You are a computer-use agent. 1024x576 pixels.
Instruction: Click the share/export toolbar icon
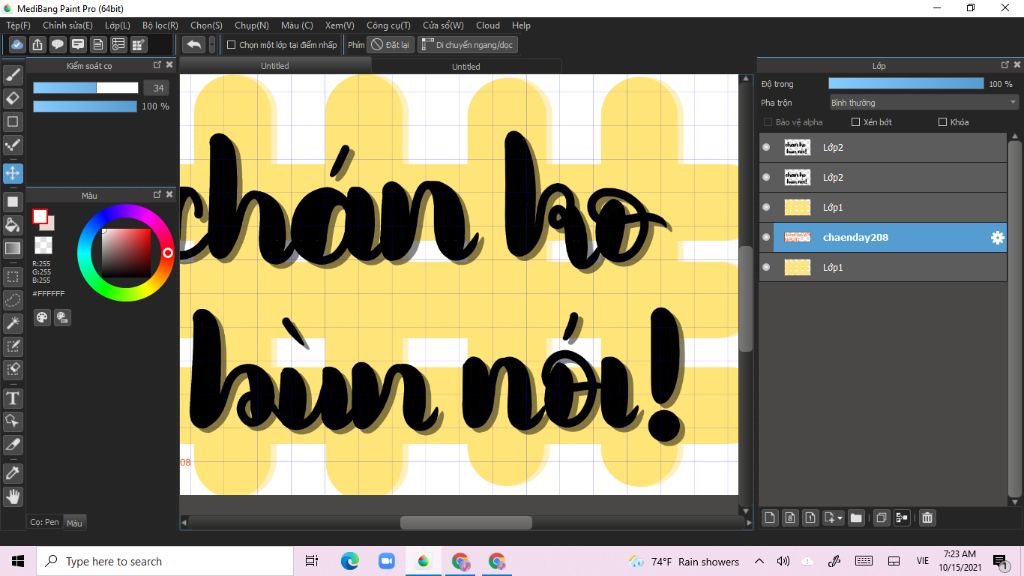pos(37,44)
